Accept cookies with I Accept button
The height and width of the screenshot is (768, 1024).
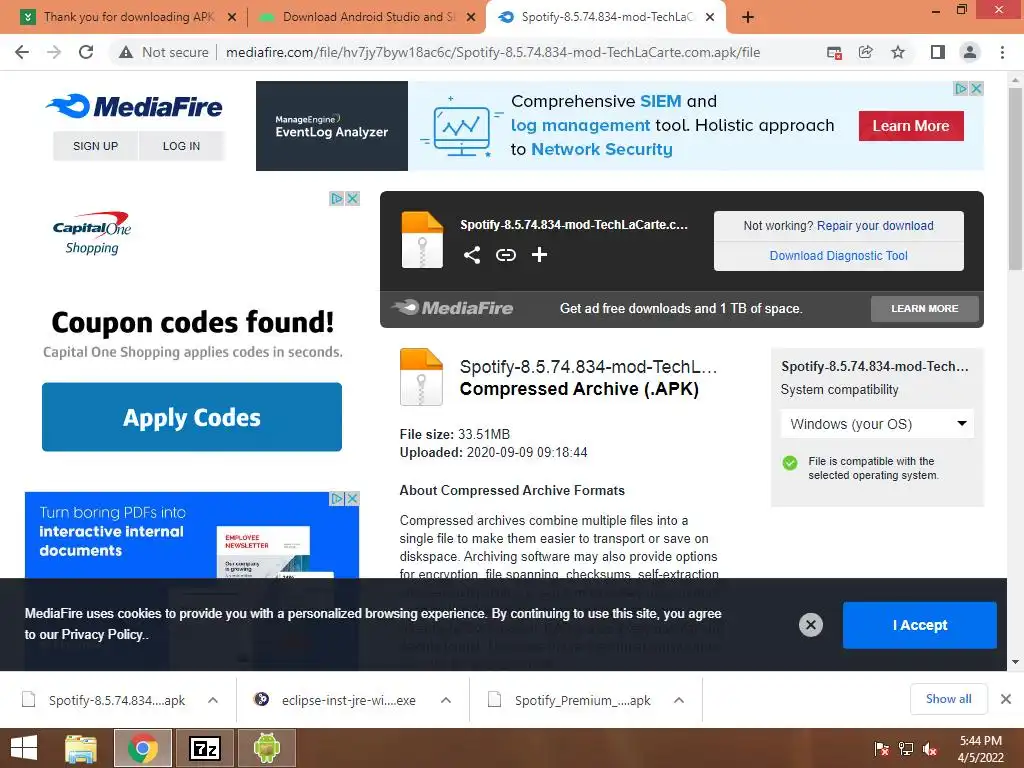tap(920, 625)
